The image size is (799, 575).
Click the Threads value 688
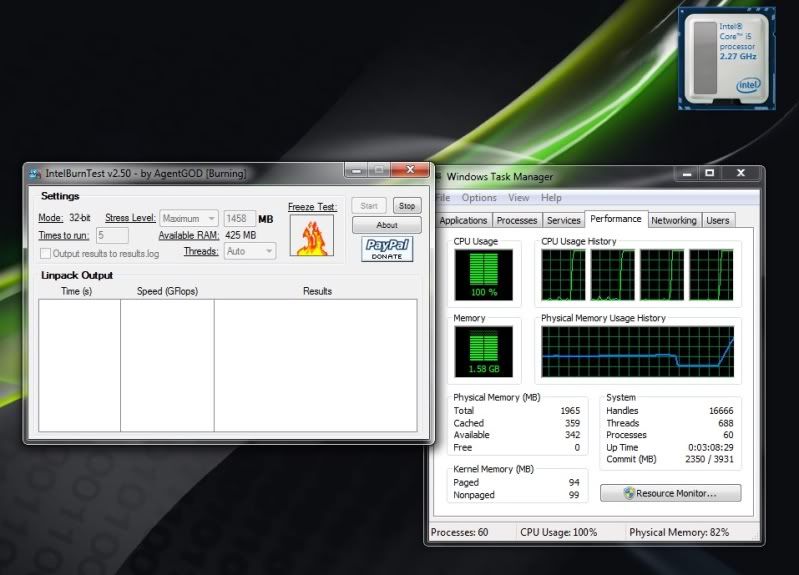[x=726, y=423]
